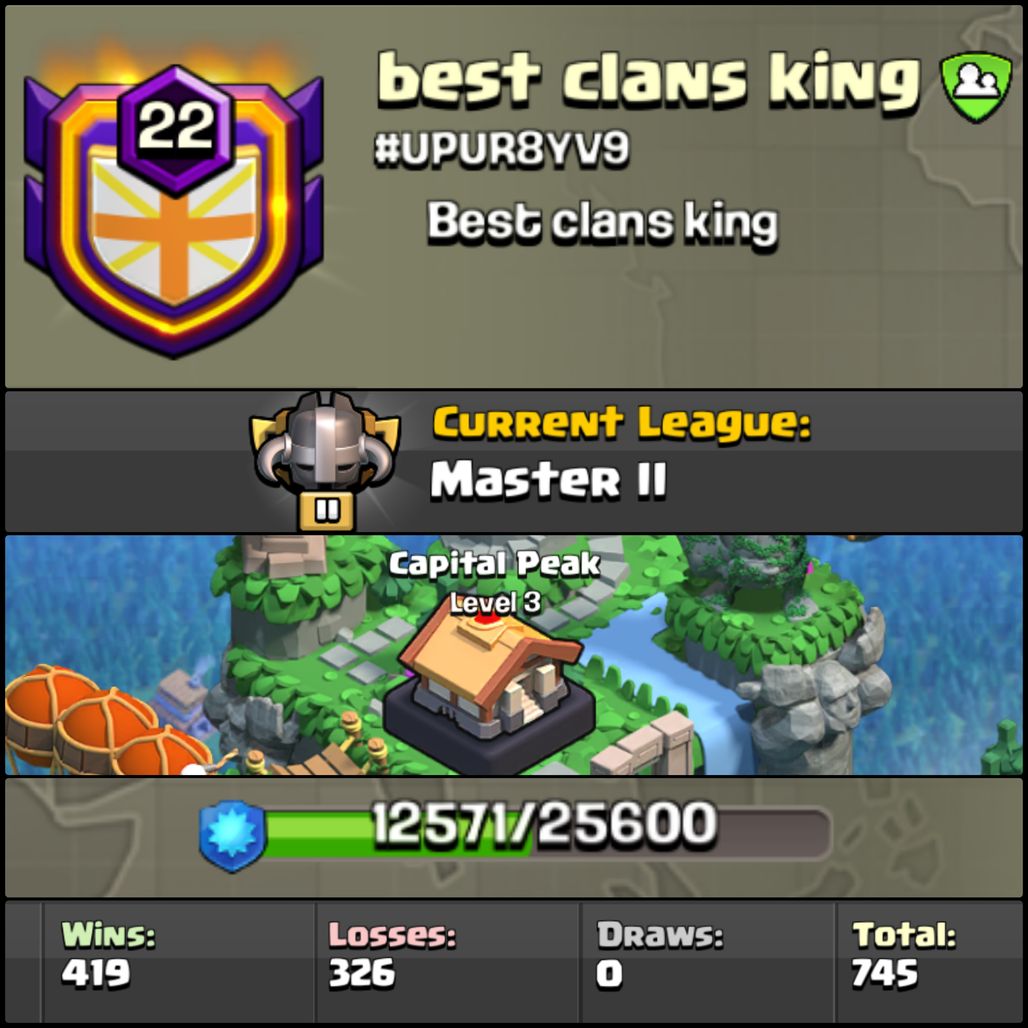
Task: Copy the clan tag #UPUR8YV9
Action: (x=502, y=148)
